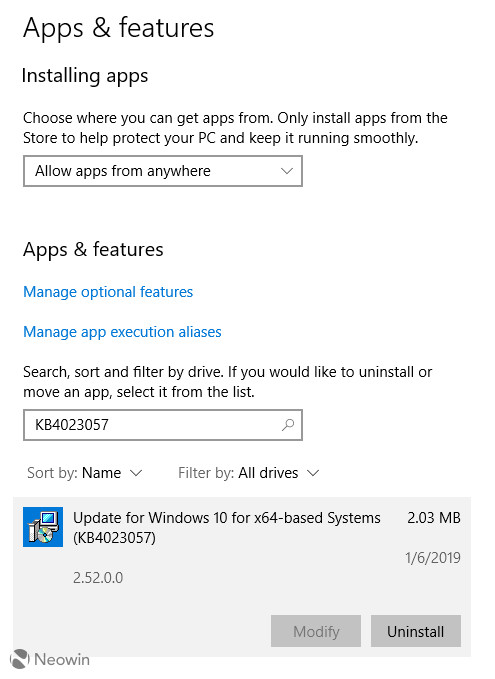Click the Neowin logo watermark
Screen dimensions: 495x679
[x=49, y=660]
